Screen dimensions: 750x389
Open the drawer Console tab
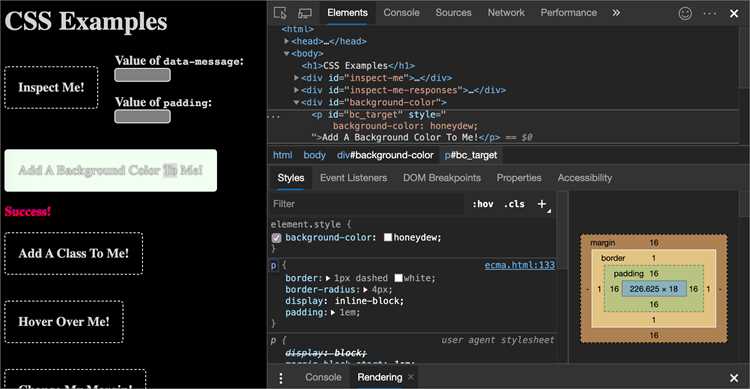click(323, 378)
